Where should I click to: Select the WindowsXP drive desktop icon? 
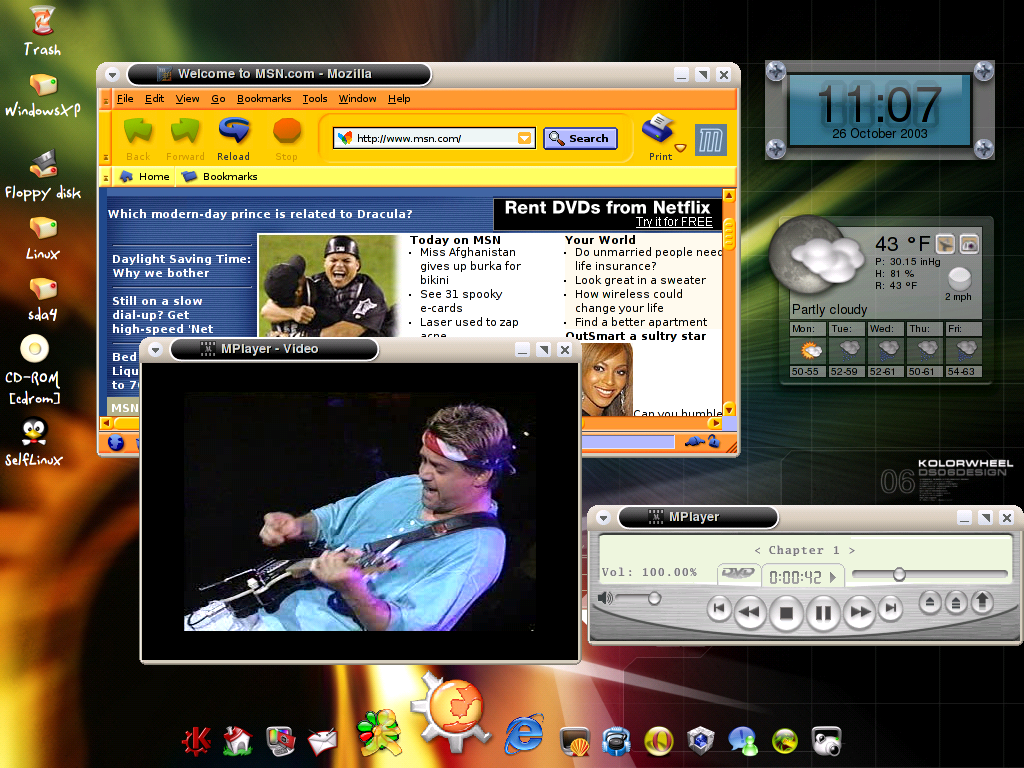point(42,95)
